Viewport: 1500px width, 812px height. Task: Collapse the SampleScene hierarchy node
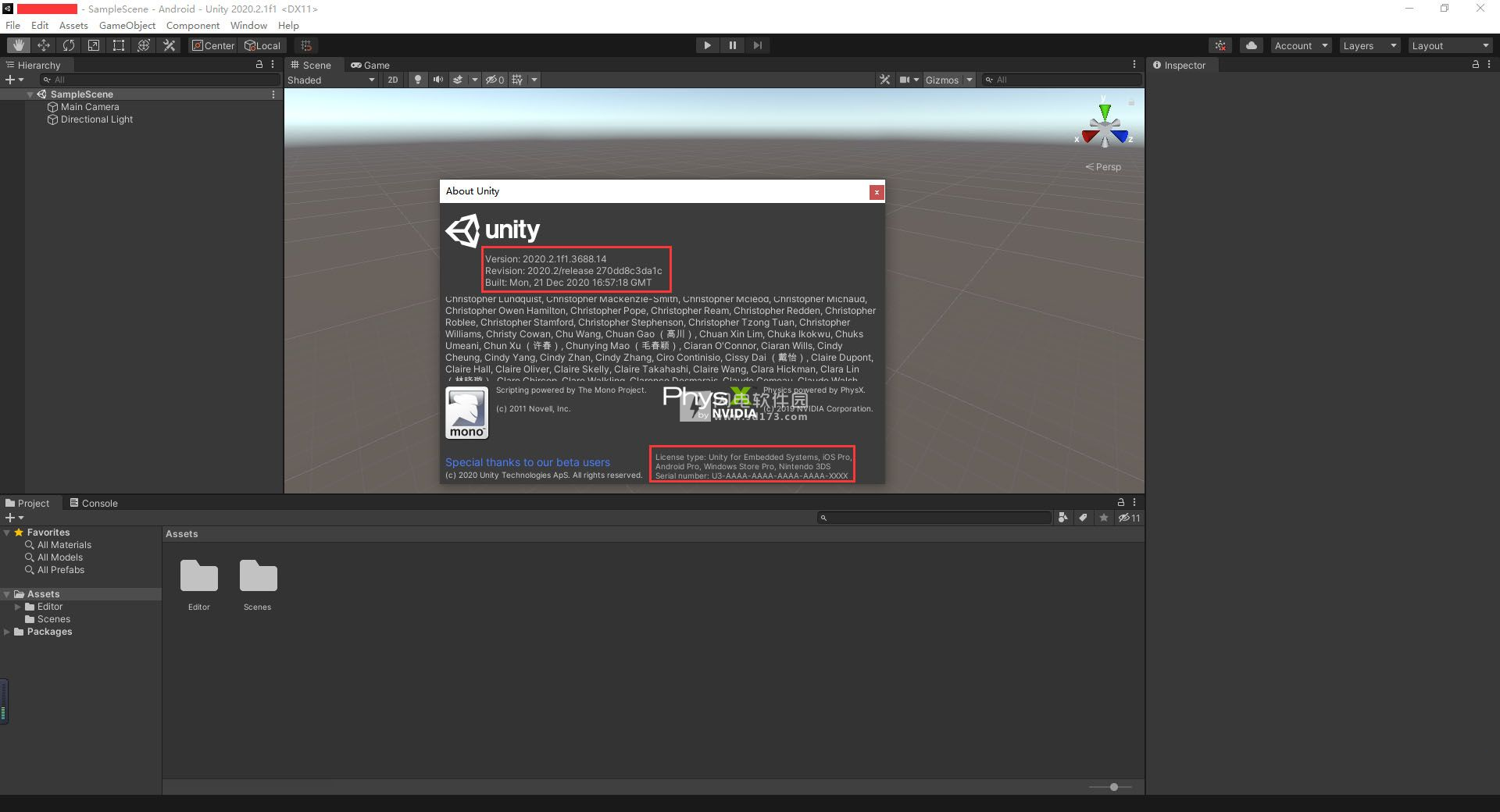pos(30,94)
